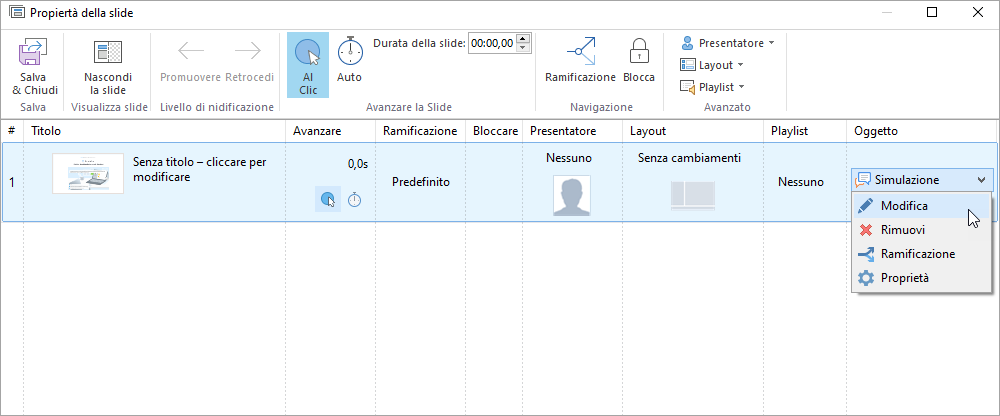The image size is (1000, 416).
Task: Select Proprietà gear item in menu
Action: [904, 277]
